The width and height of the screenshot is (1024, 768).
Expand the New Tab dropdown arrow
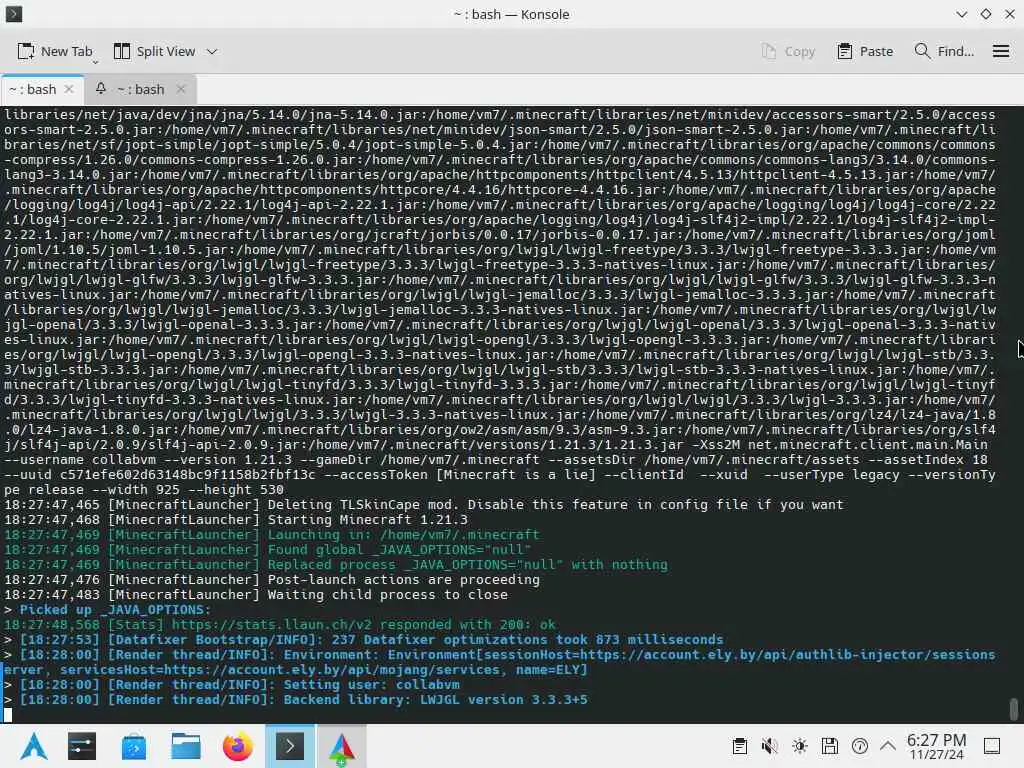(95, 63)
